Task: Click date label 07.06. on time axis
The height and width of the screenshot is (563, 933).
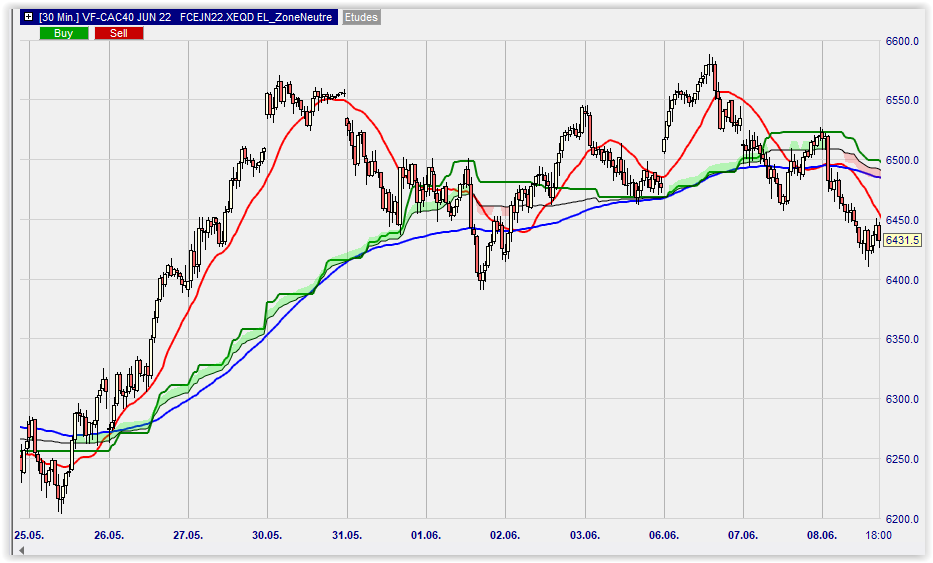Action: point(743,535)
